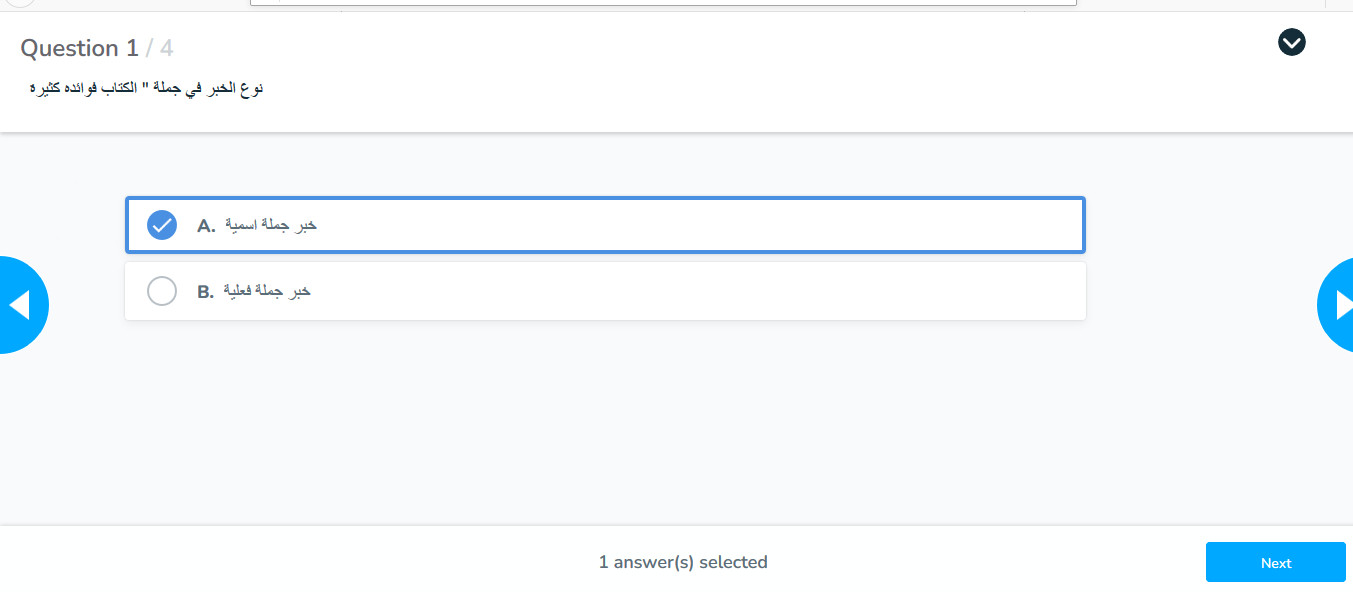
Task: Advance using the blue right arrow
Action: pos(1336,305)
